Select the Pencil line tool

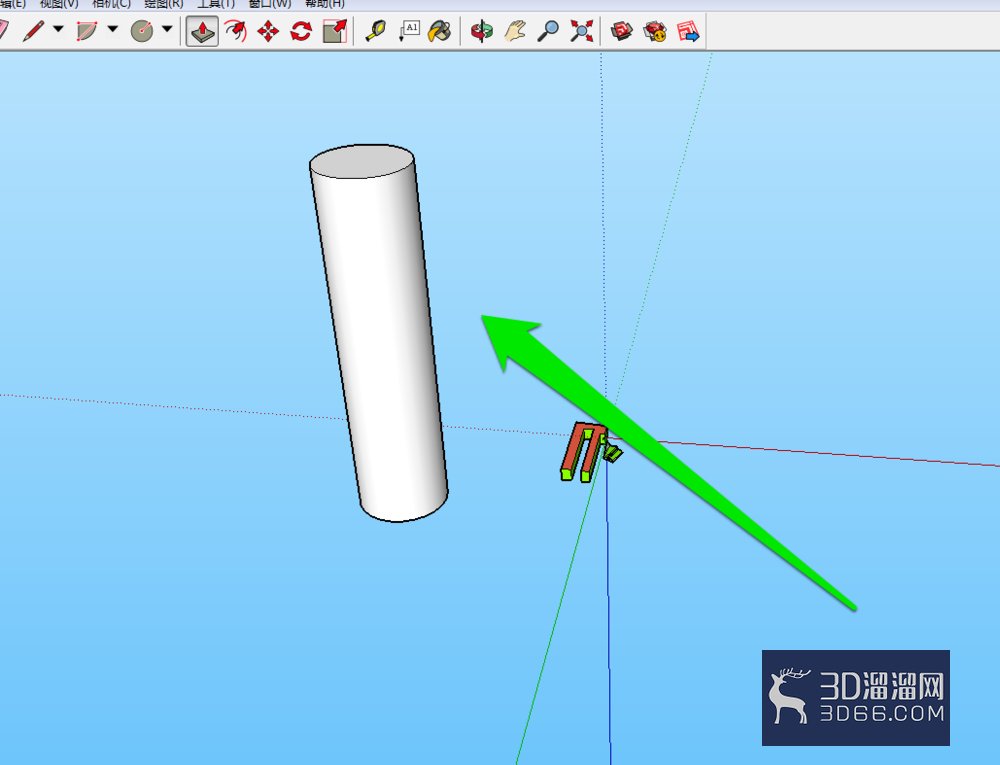click(33, 31)
